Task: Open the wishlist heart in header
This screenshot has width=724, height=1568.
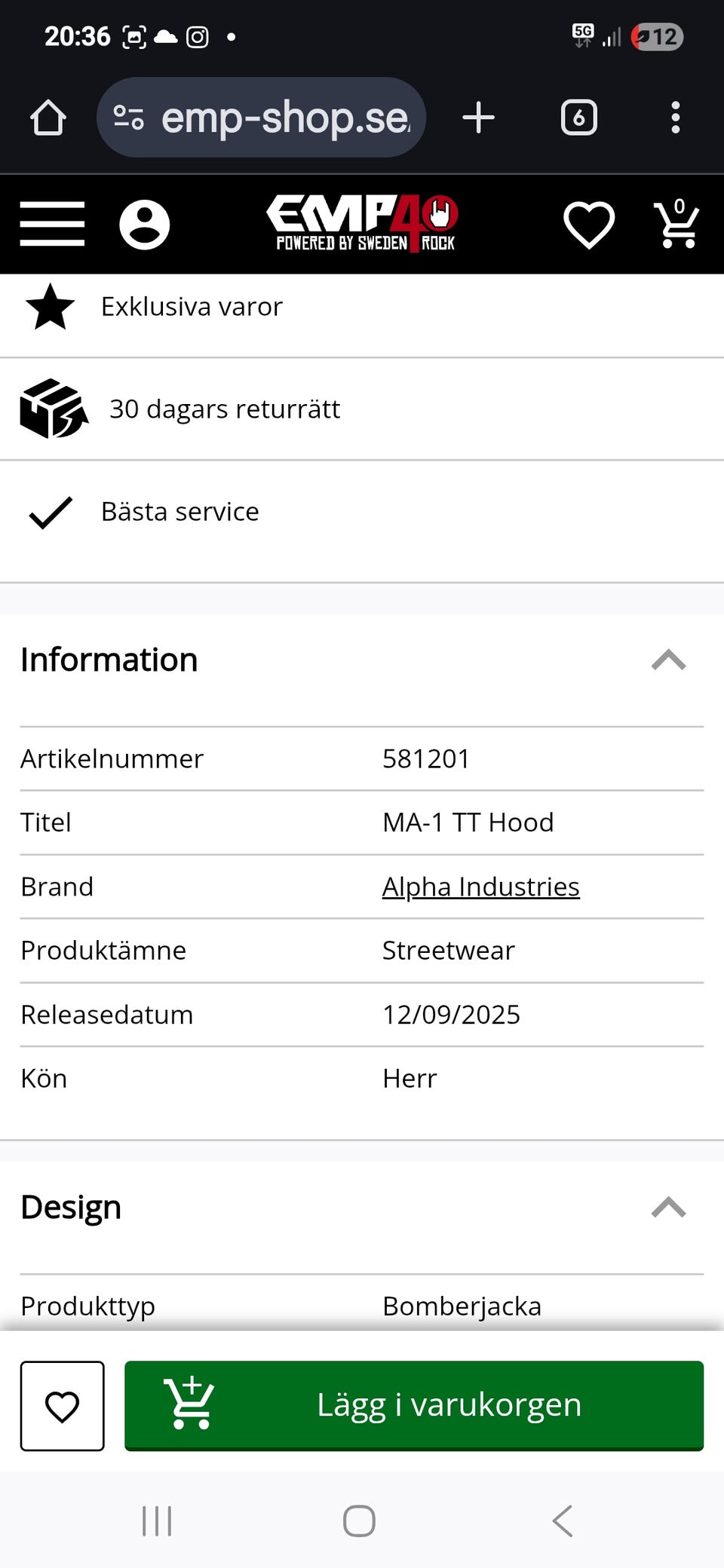Action: tap(589, 224)
